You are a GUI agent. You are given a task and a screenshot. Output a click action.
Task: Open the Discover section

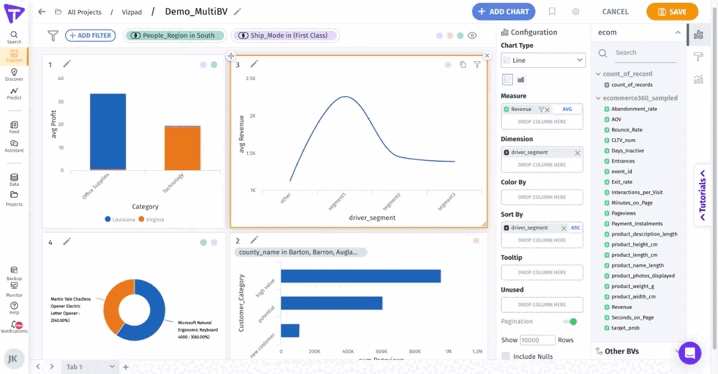pos(14,75)
